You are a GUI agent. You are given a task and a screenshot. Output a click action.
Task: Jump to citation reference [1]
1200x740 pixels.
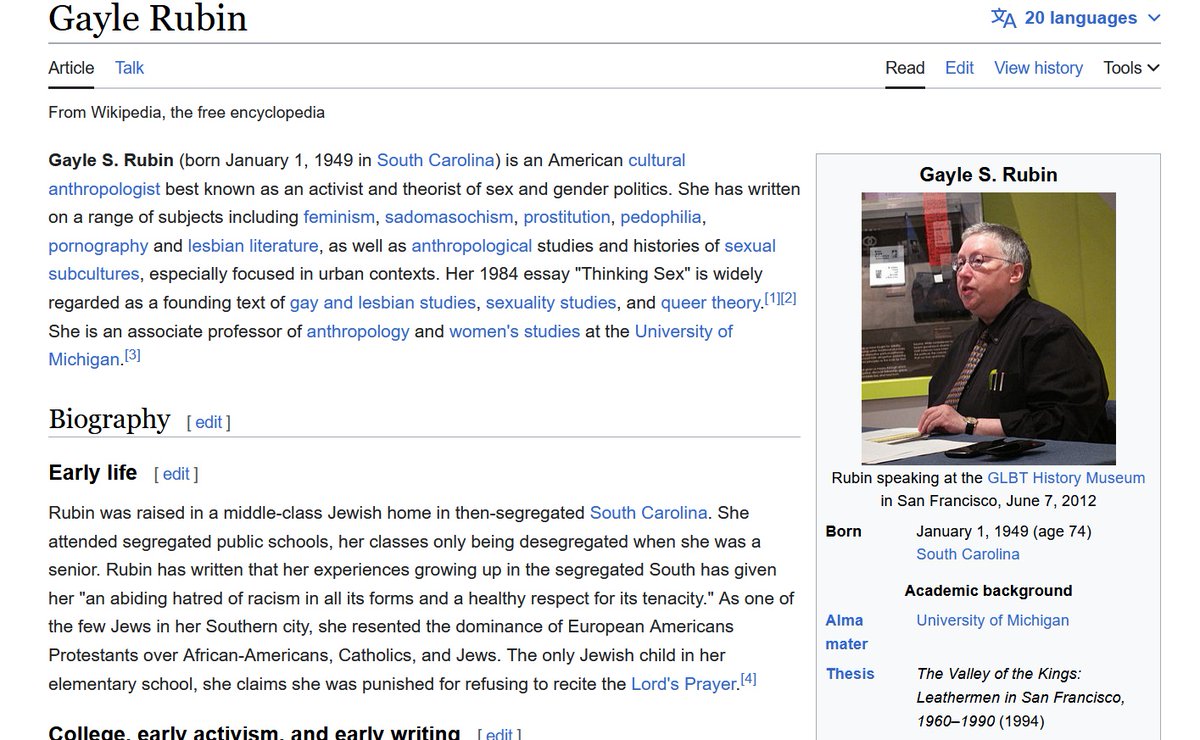[772, 298]
